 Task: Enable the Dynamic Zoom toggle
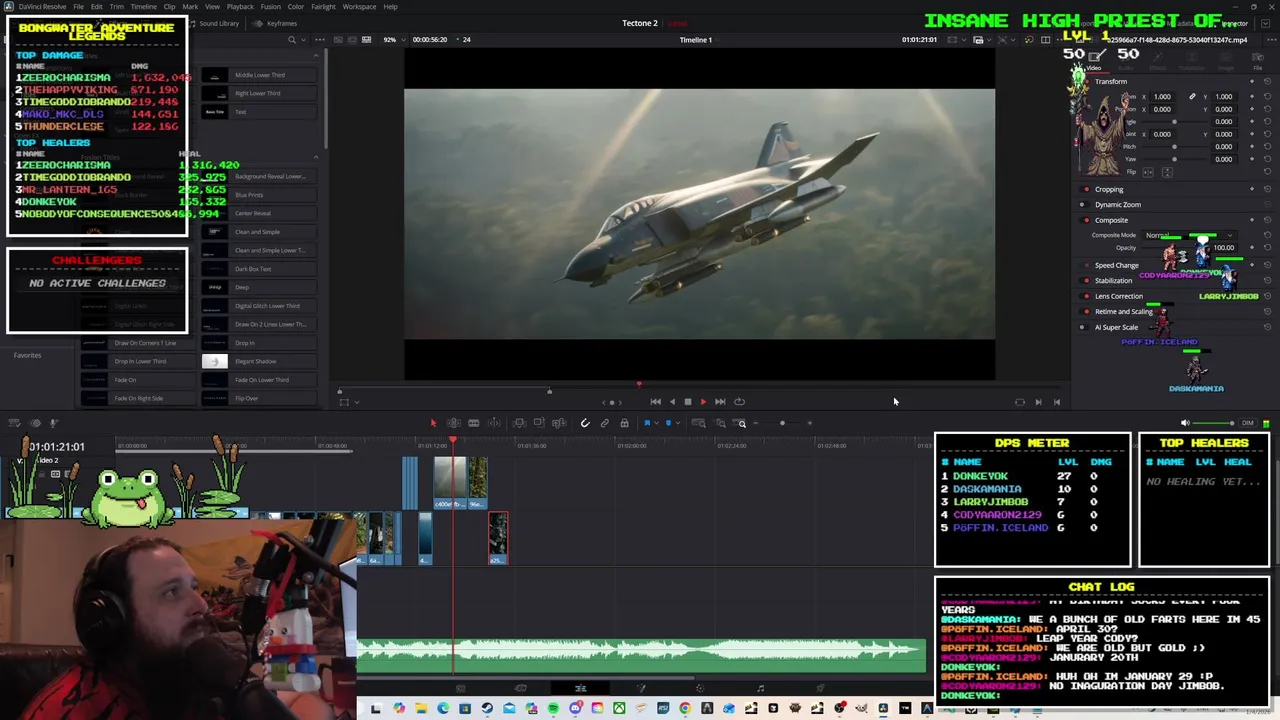[x=1083, y=204]
